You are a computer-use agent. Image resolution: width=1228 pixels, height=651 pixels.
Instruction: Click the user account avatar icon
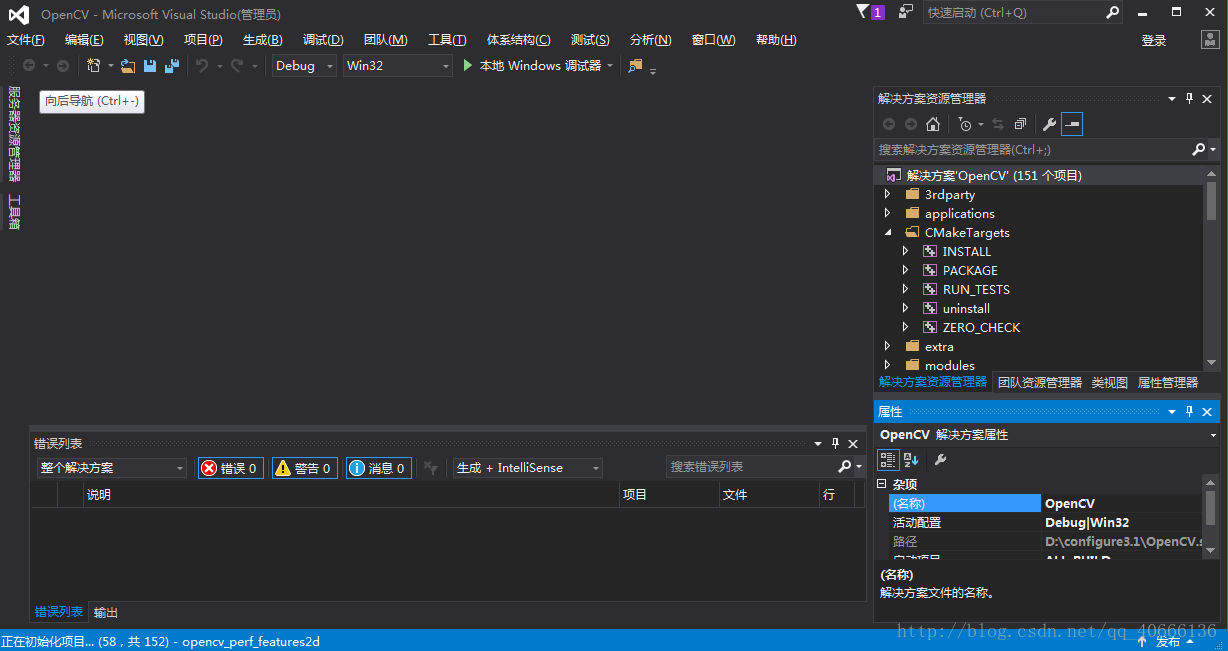(x=1209, y=39)
